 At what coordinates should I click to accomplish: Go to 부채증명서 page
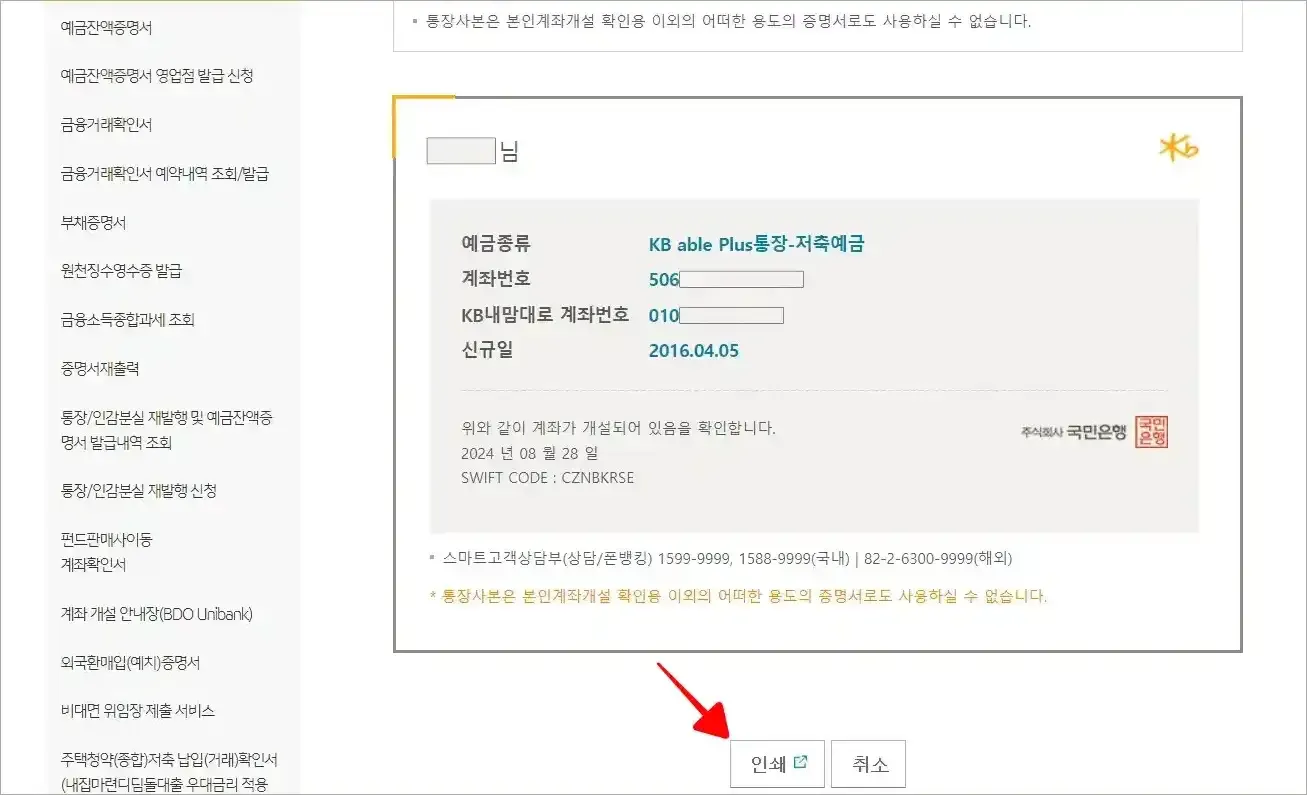(x=93, y=223)
